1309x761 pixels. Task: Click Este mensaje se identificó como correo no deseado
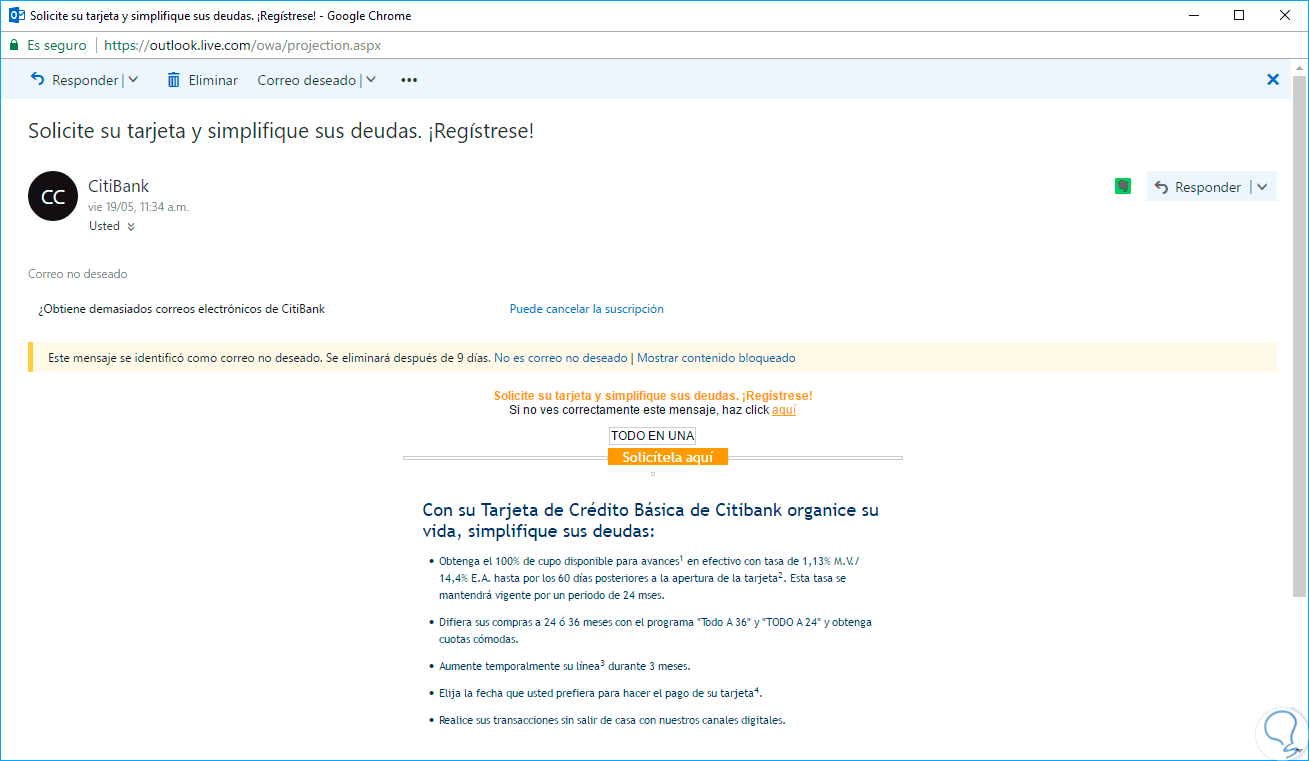pyautogui.click(x=269, y=358)
